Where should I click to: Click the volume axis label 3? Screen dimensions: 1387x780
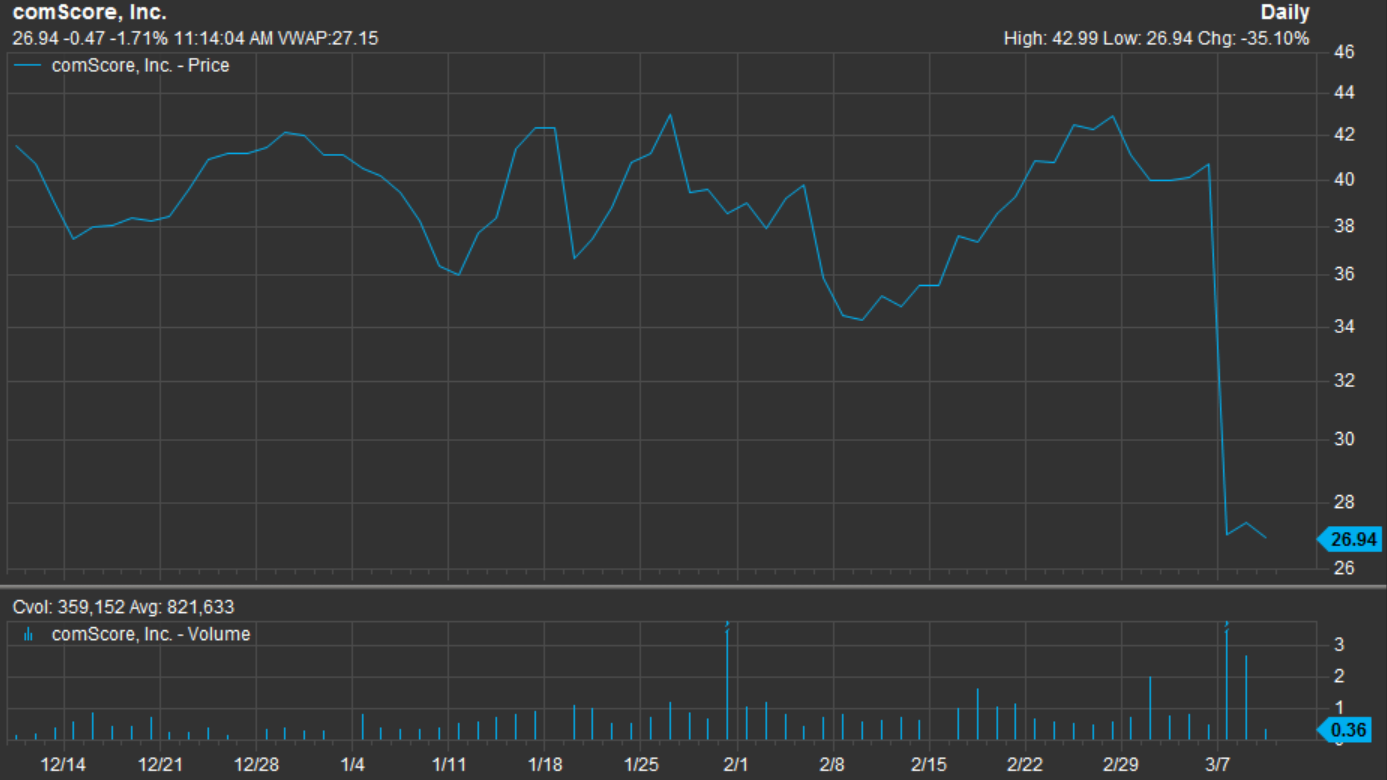pos(1338,645)
